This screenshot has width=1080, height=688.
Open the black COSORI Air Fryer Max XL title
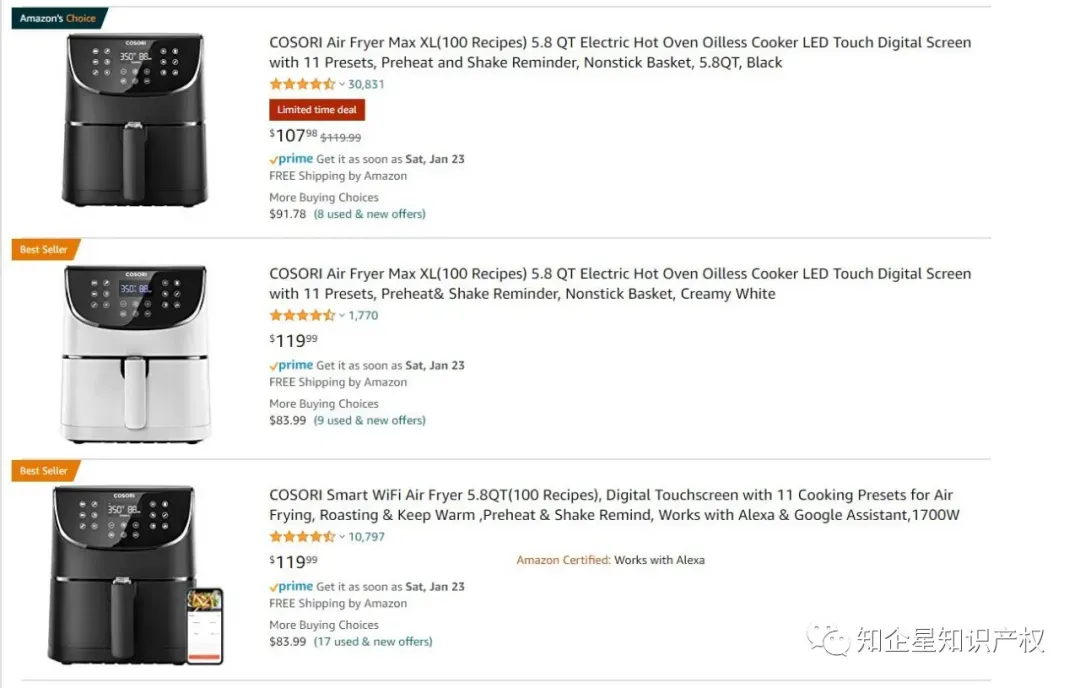pyautogui.click(x=620, y=52)
